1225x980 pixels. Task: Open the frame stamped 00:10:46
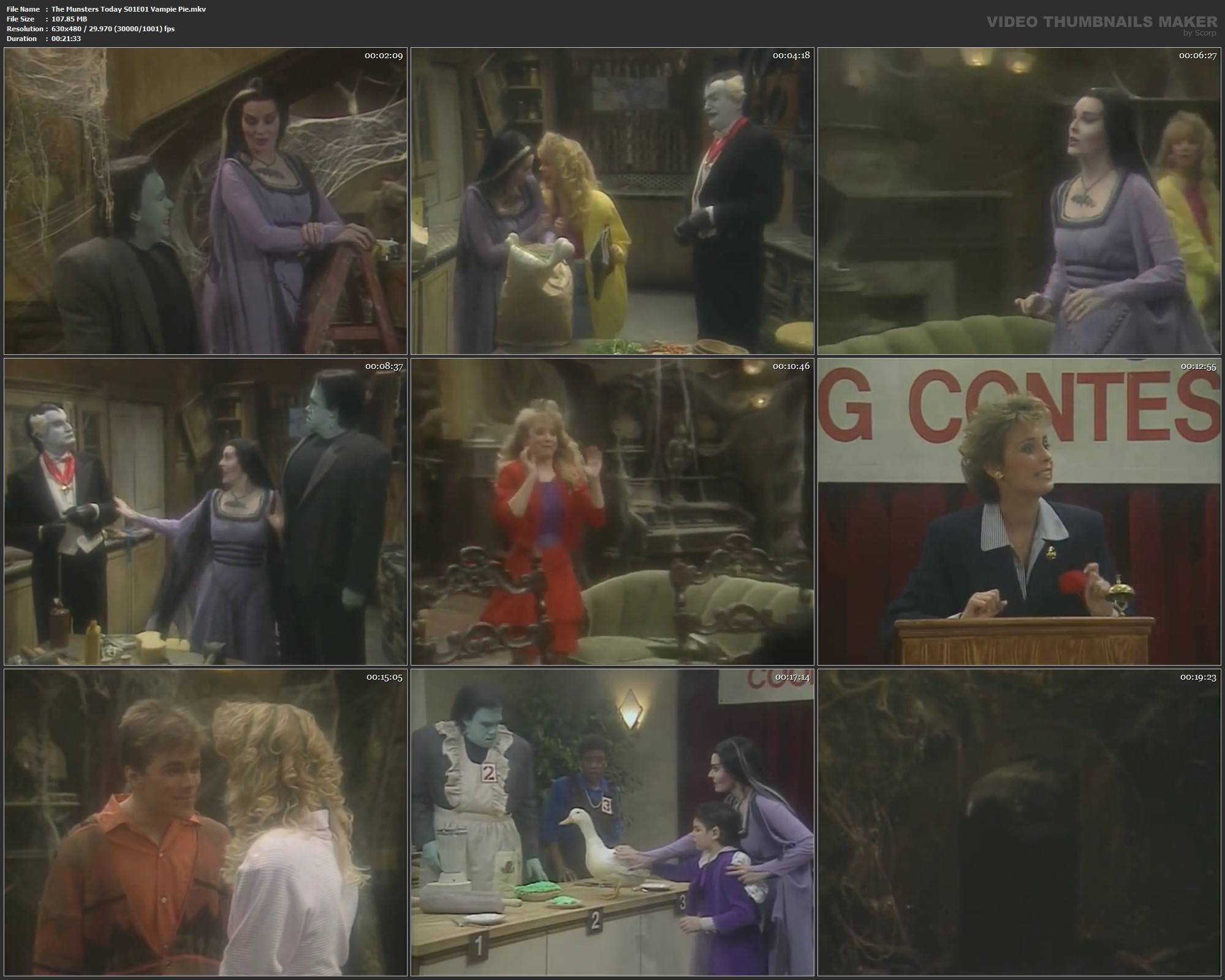(612, 512)
